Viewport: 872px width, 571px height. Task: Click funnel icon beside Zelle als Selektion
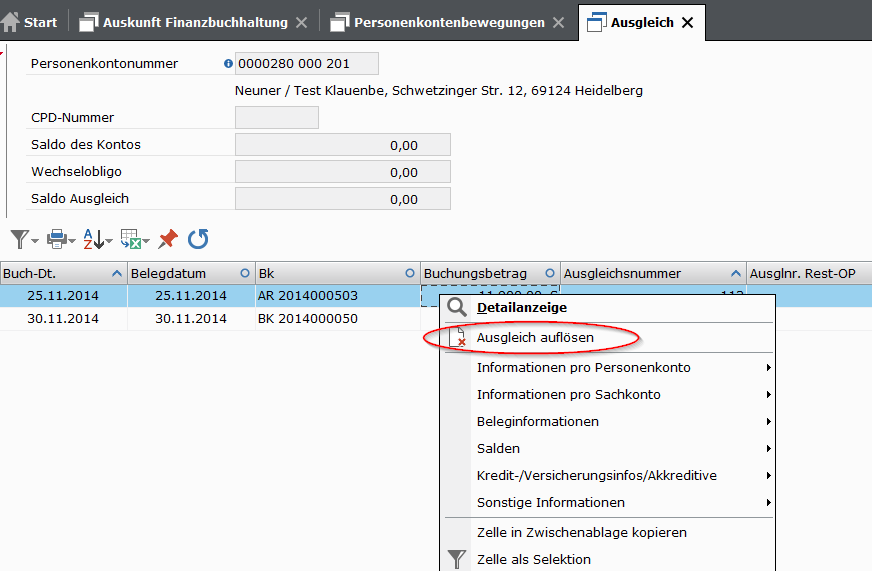click(x=457, y=559)
